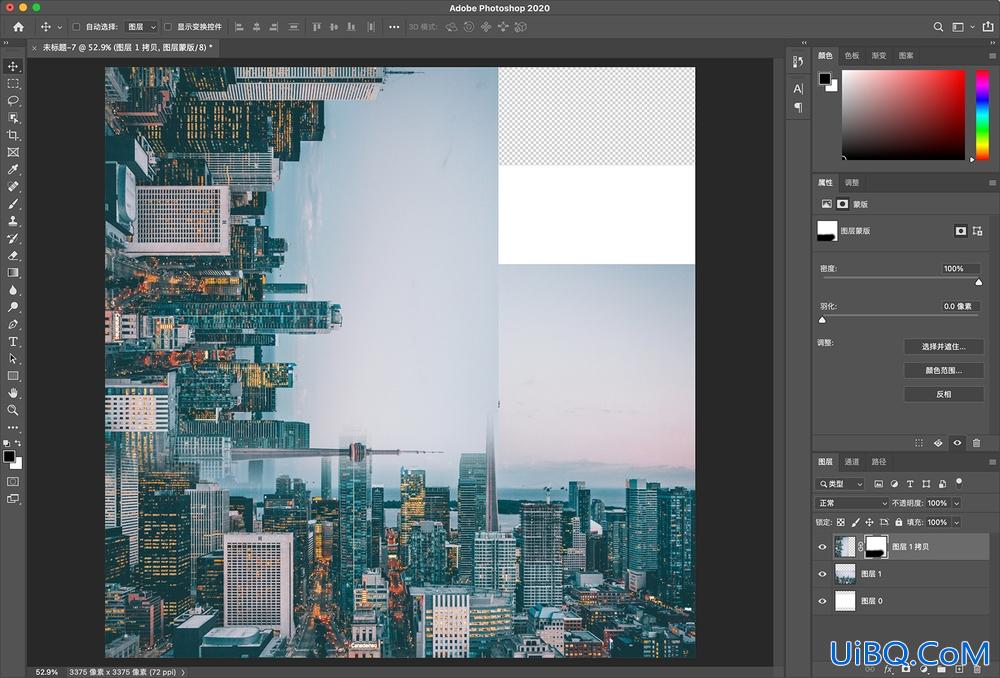1000x678 pixels.
Task: Hide the 图层 0 layer
Action: [822, 601]
